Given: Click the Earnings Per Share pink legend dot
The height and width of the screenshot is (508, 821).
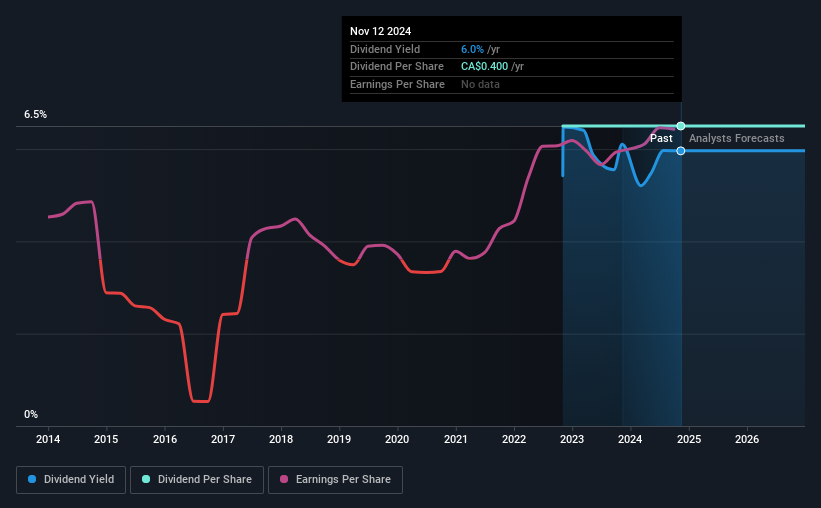Looking at the screenshot, I should 284,479.
